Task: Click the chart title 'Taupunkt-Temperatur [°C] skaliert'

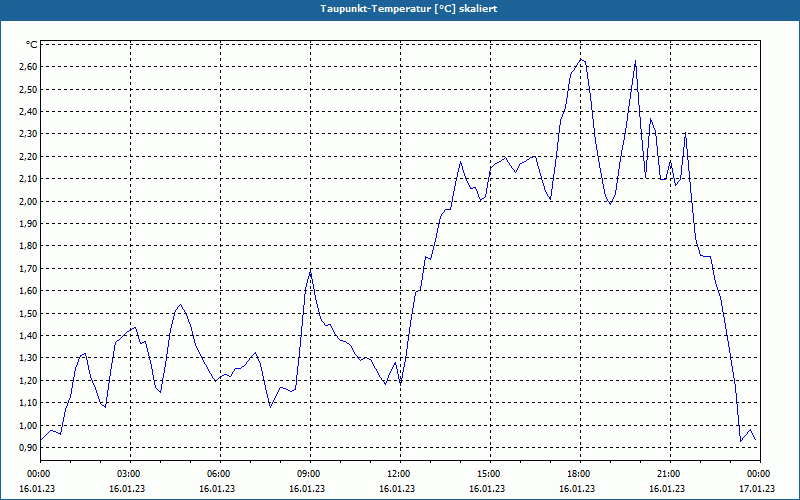Action: [x=409, y=9]
